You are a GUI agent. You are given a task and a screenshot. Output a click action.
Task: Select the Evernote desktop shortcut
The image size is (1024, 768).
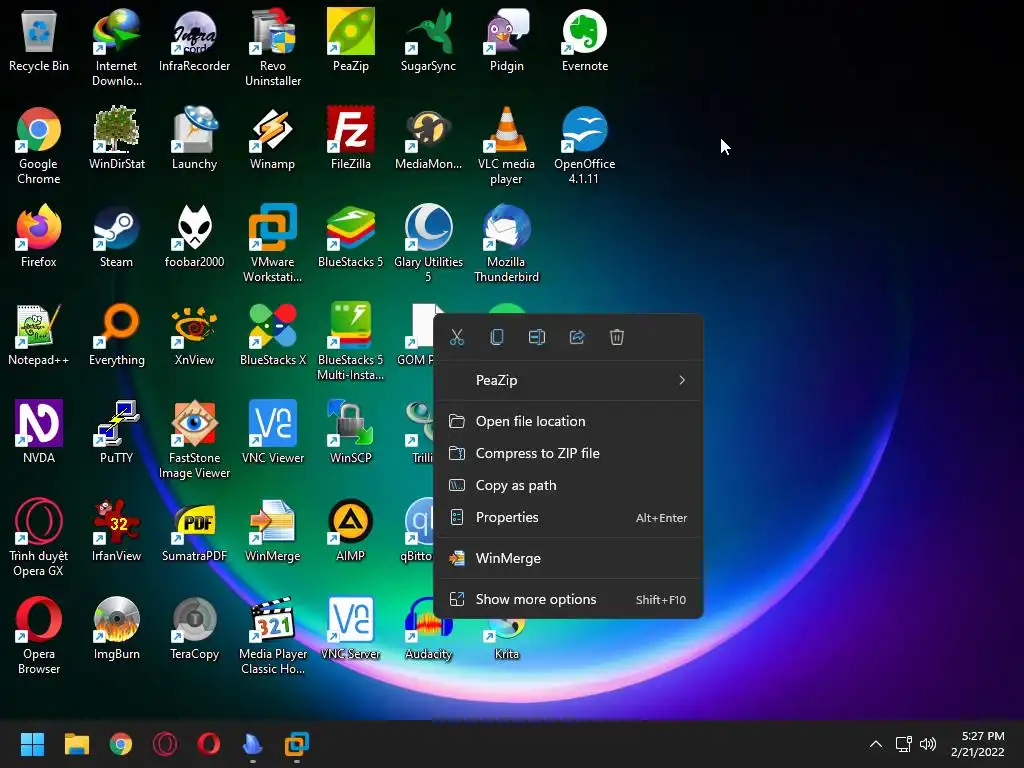[x=584, y=40]
